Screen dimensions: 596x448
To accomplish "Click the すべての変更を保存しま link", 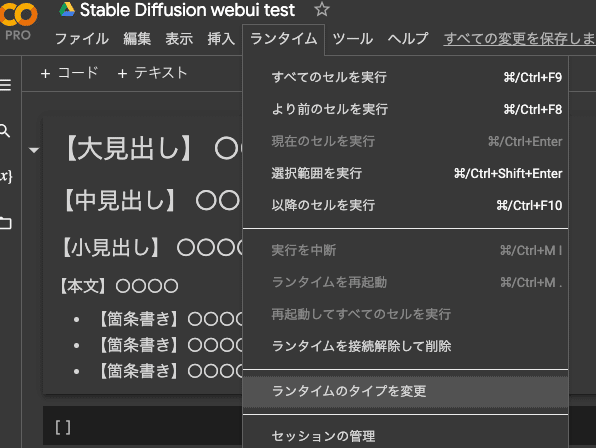I will (519, 39).
